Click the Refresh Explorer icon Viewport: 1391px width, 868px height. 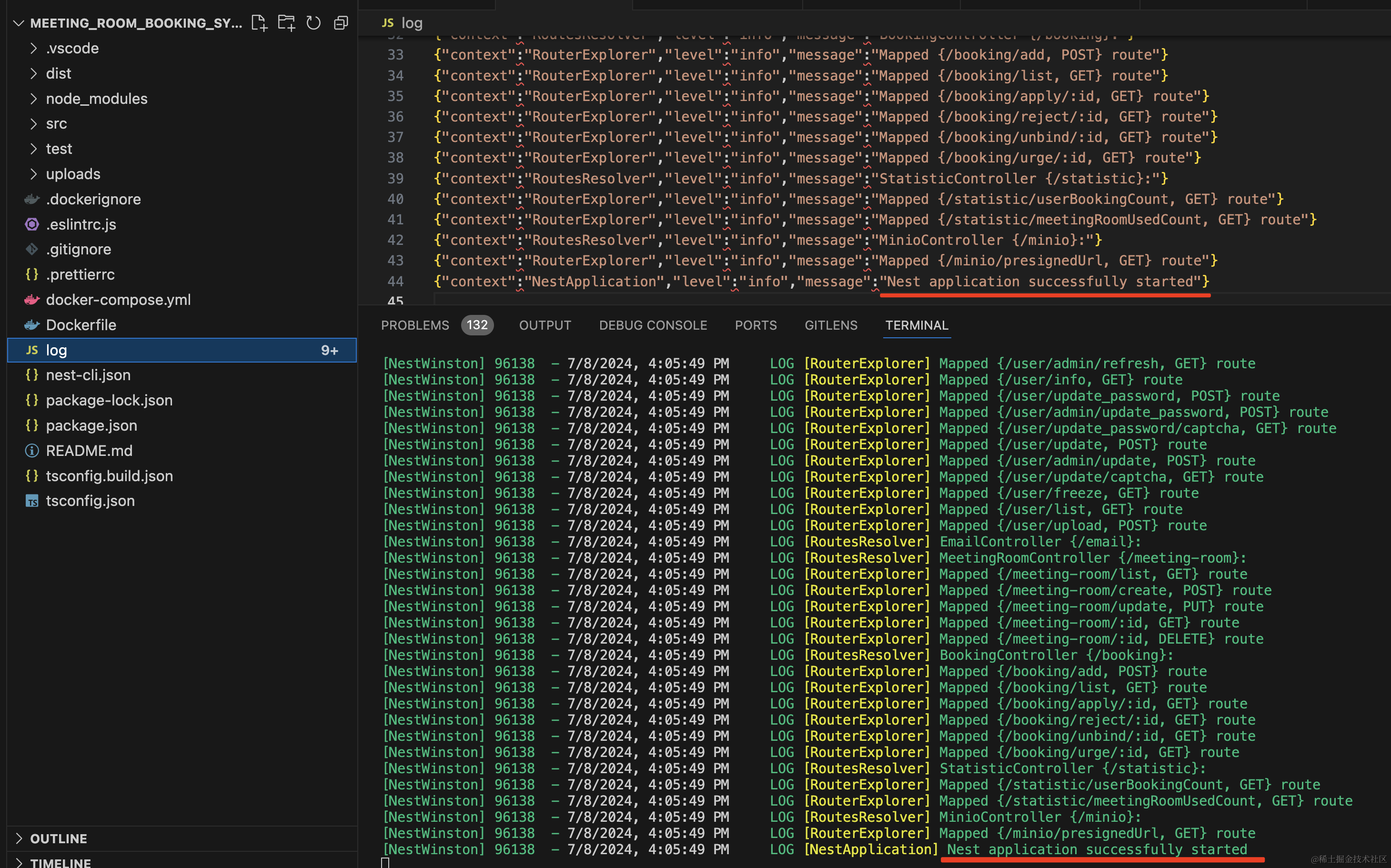[x=313, y=23]
